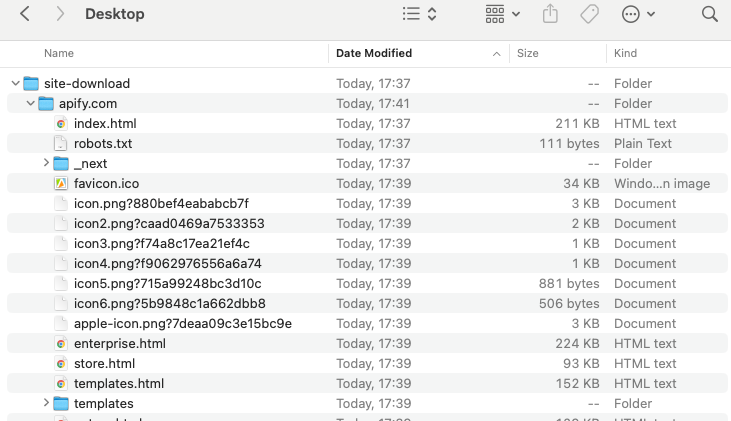Image resolution: width=731 pixels, height=421 pixels.
Task: Toggle the sort direction arrow in Date Modified
Action: coord(497,54)
